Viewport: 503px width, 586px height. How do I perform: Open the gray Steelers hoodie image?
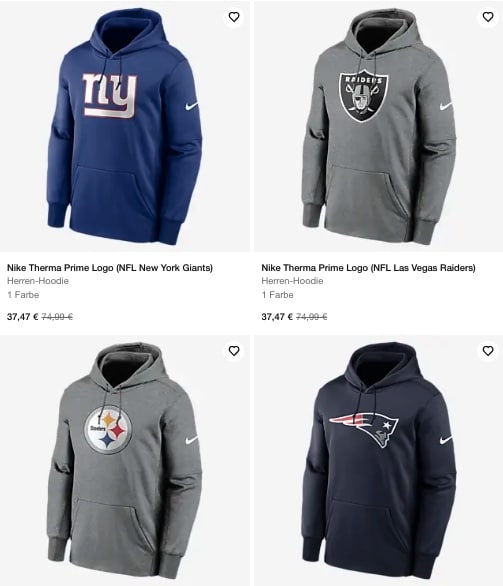tap(125, 460)
